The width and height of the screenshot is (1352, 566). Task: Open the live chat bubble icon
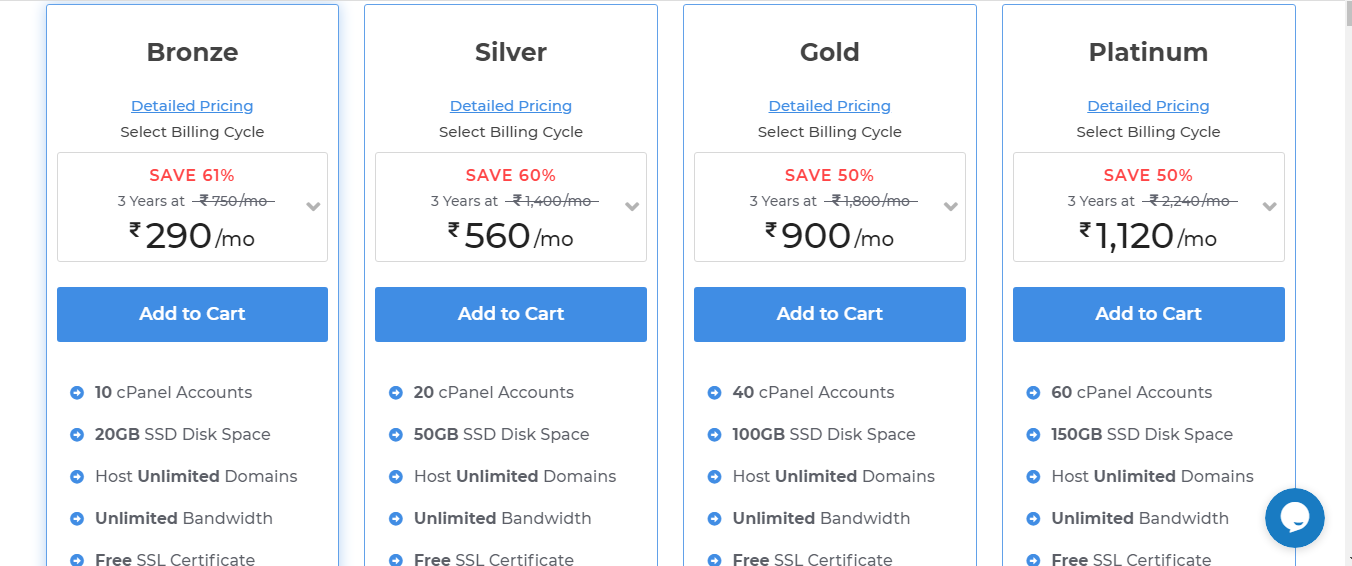tap(1294, 518)
